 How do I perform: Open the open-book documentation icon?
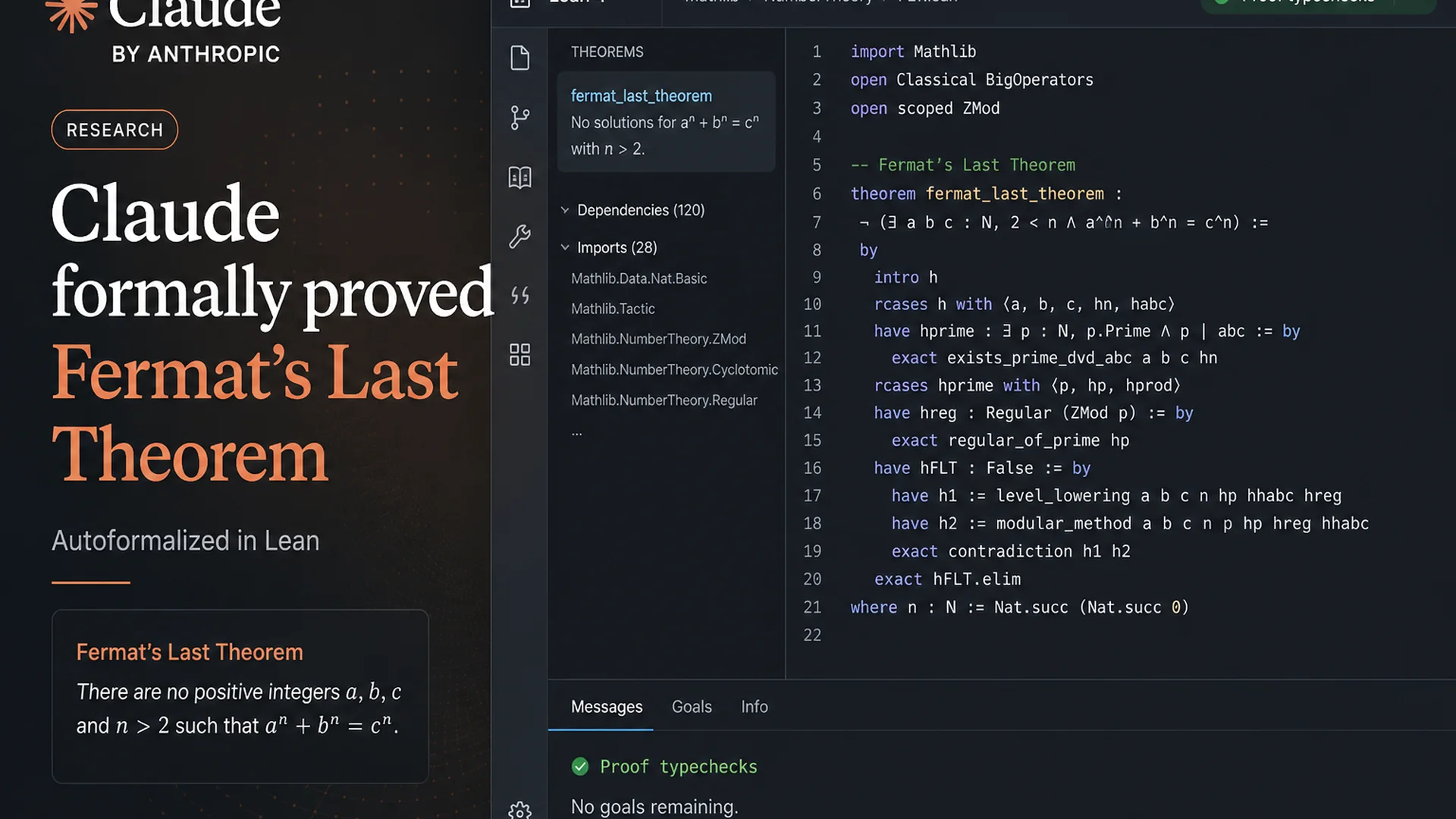point(519,177)
